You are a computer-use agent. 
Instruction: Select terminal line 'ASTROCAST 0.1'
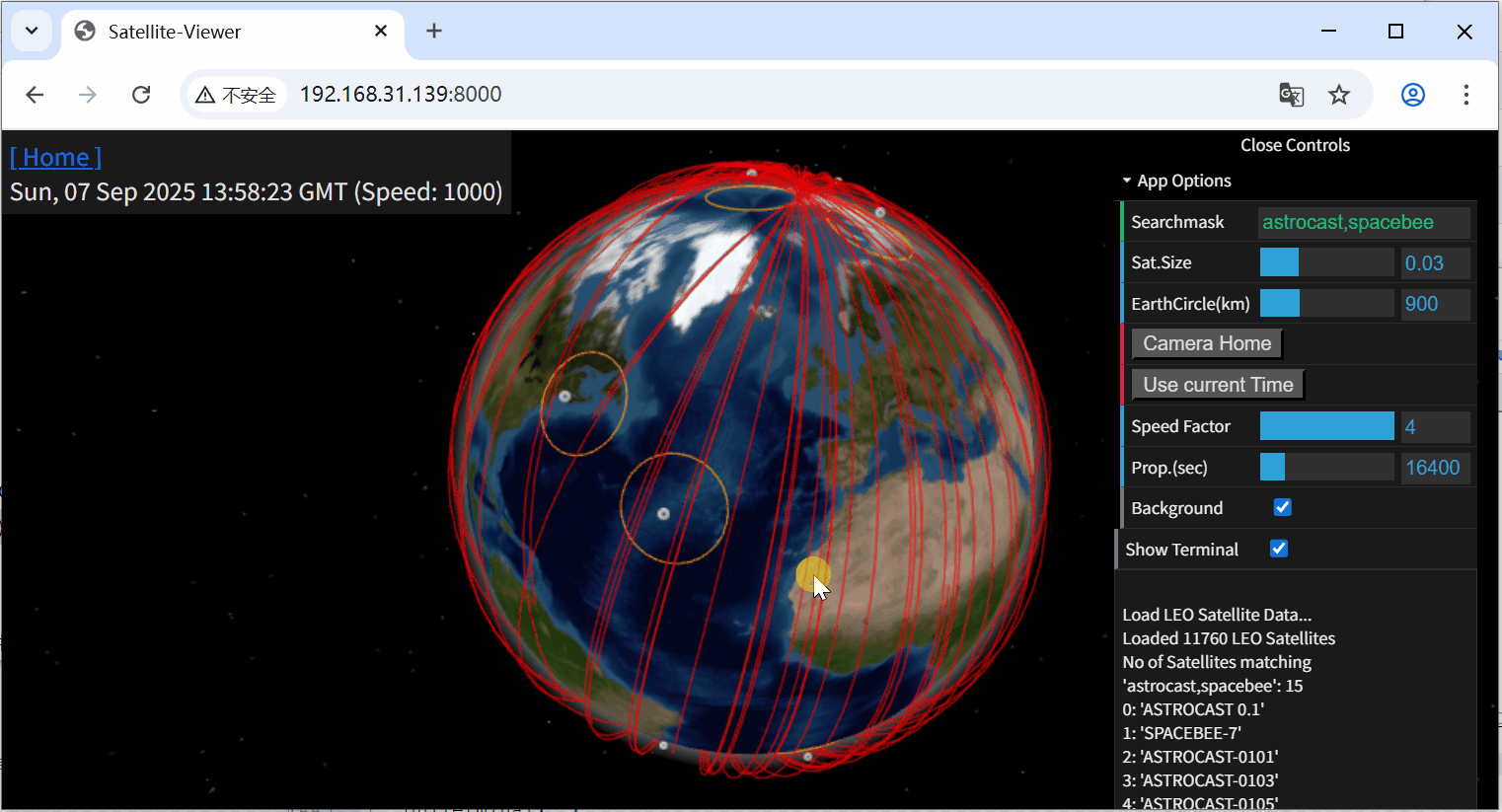click(x=1193, y=709)
